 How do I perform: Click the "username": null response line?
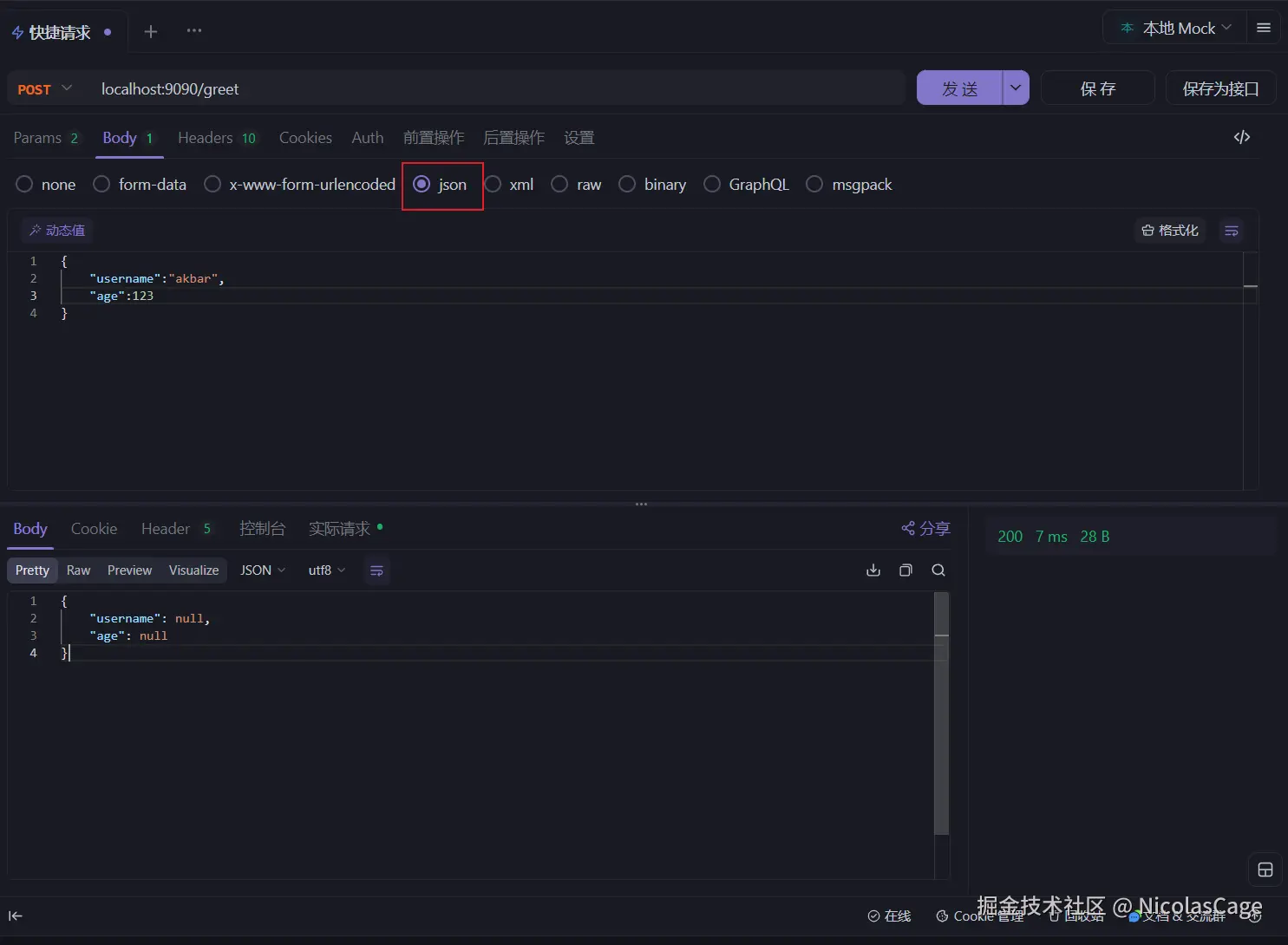[x=149, y=618]
